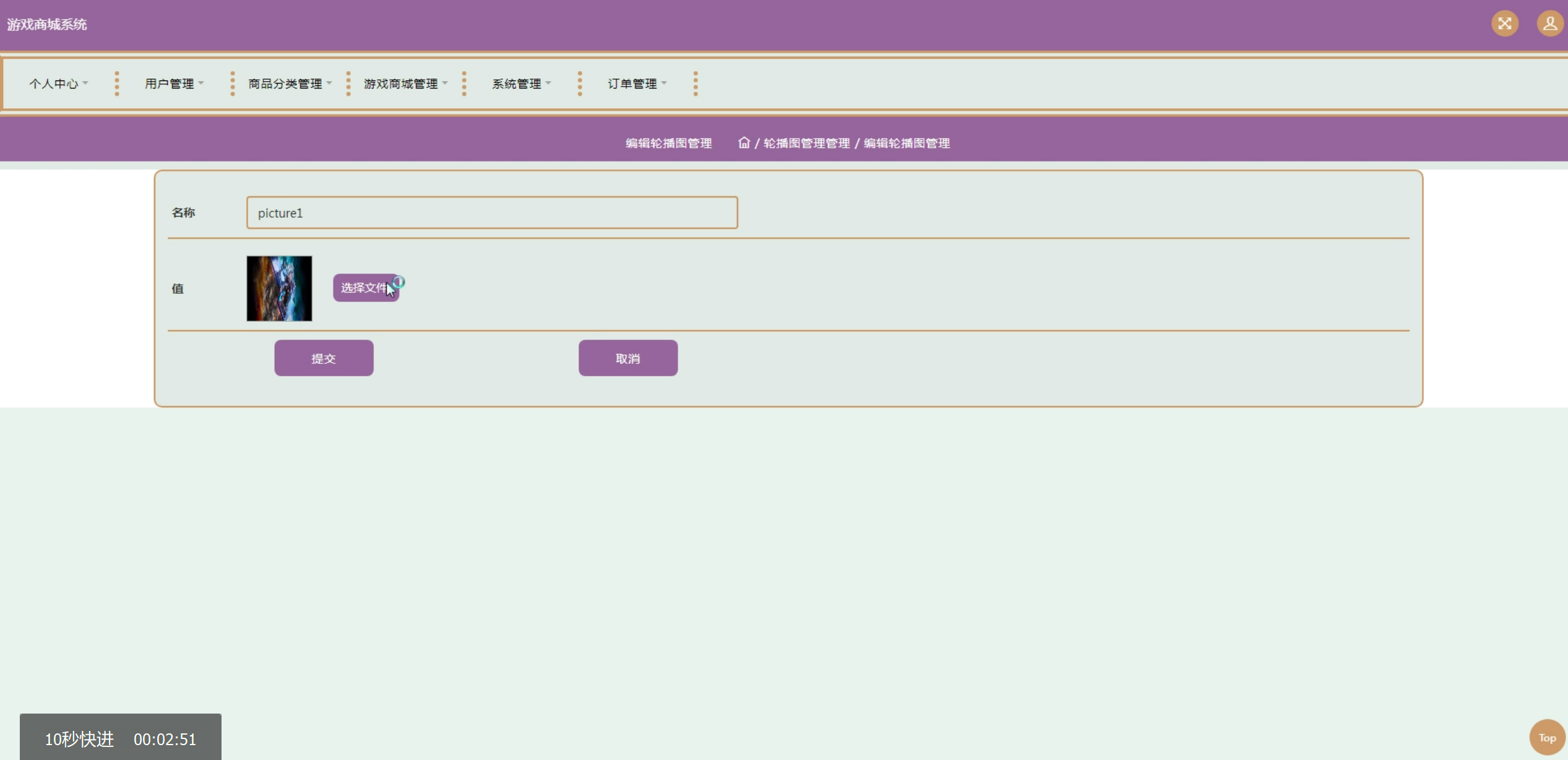Click the 名称 input field with picture1

[491, 213]
